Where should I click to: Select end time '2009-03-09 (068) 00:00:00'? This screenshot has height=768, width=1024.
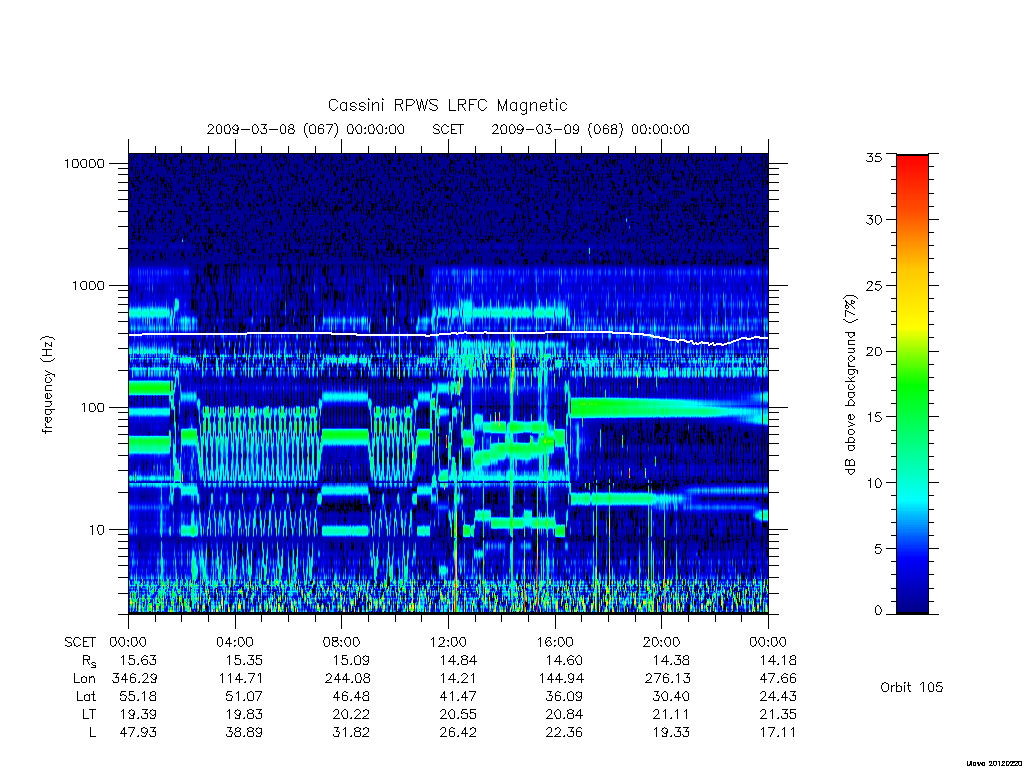click(590, 129)
